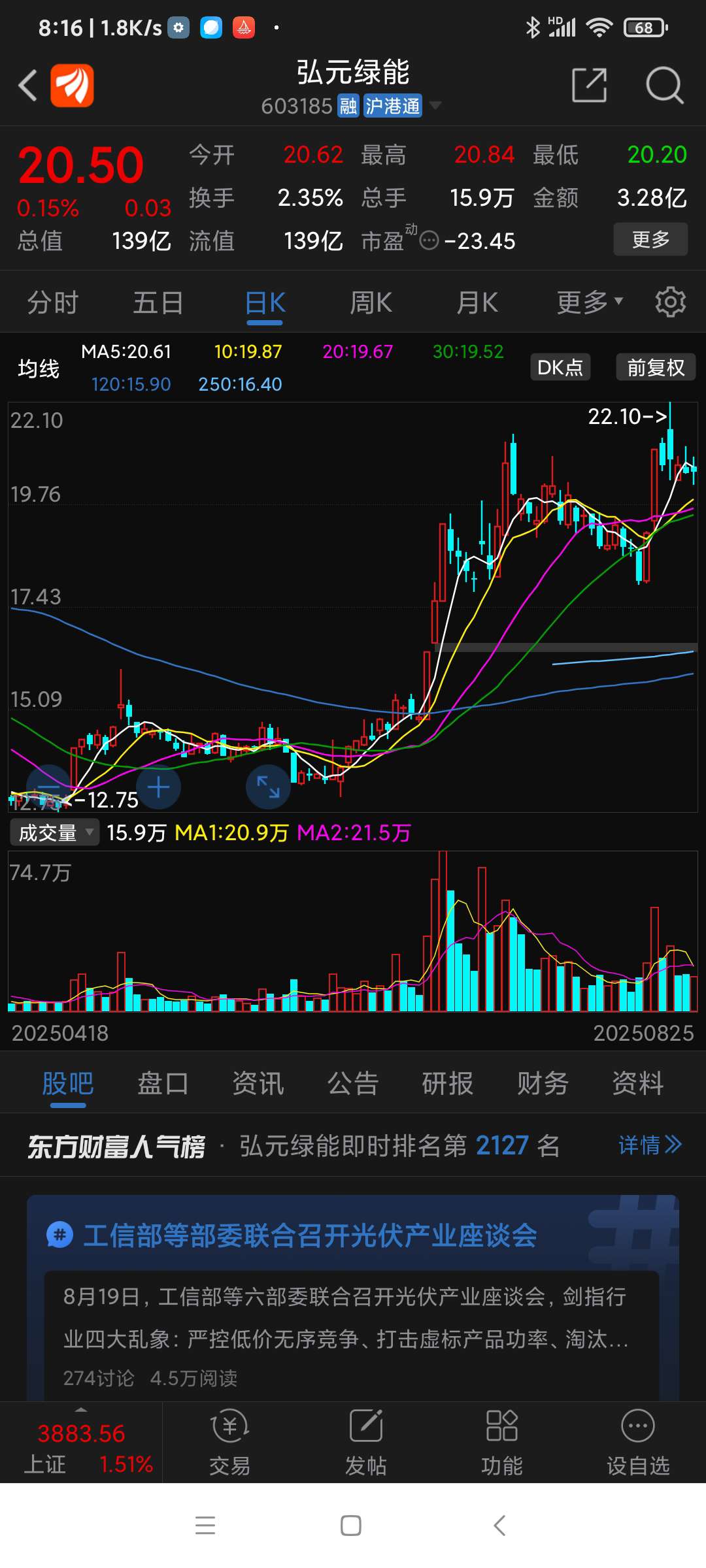Tap 274讨论 discussion count

99,1378
